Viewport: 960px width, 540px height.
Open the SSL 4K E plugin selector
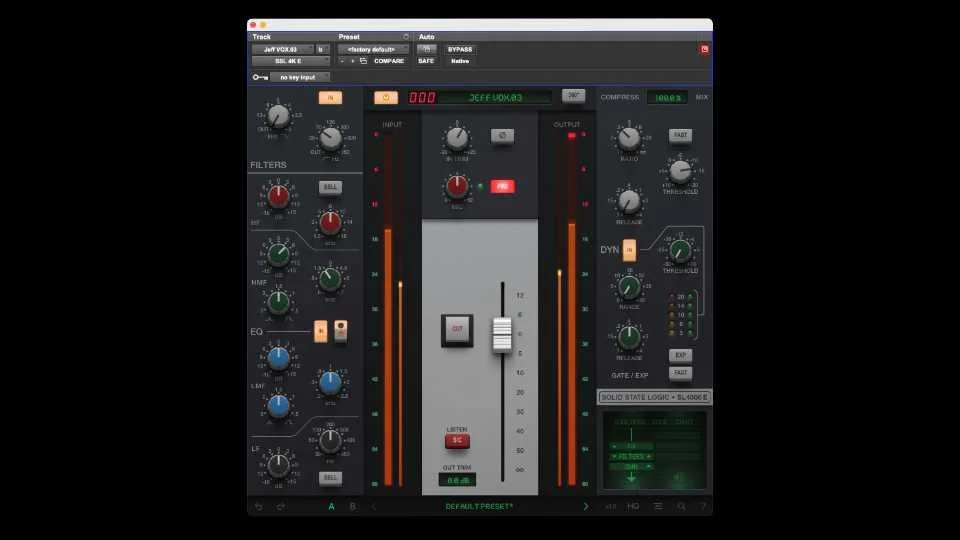[291, 61]
